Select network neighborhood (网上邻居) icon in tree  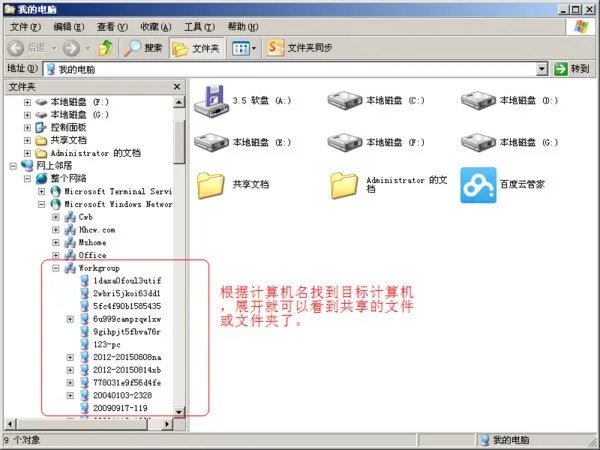27,166
